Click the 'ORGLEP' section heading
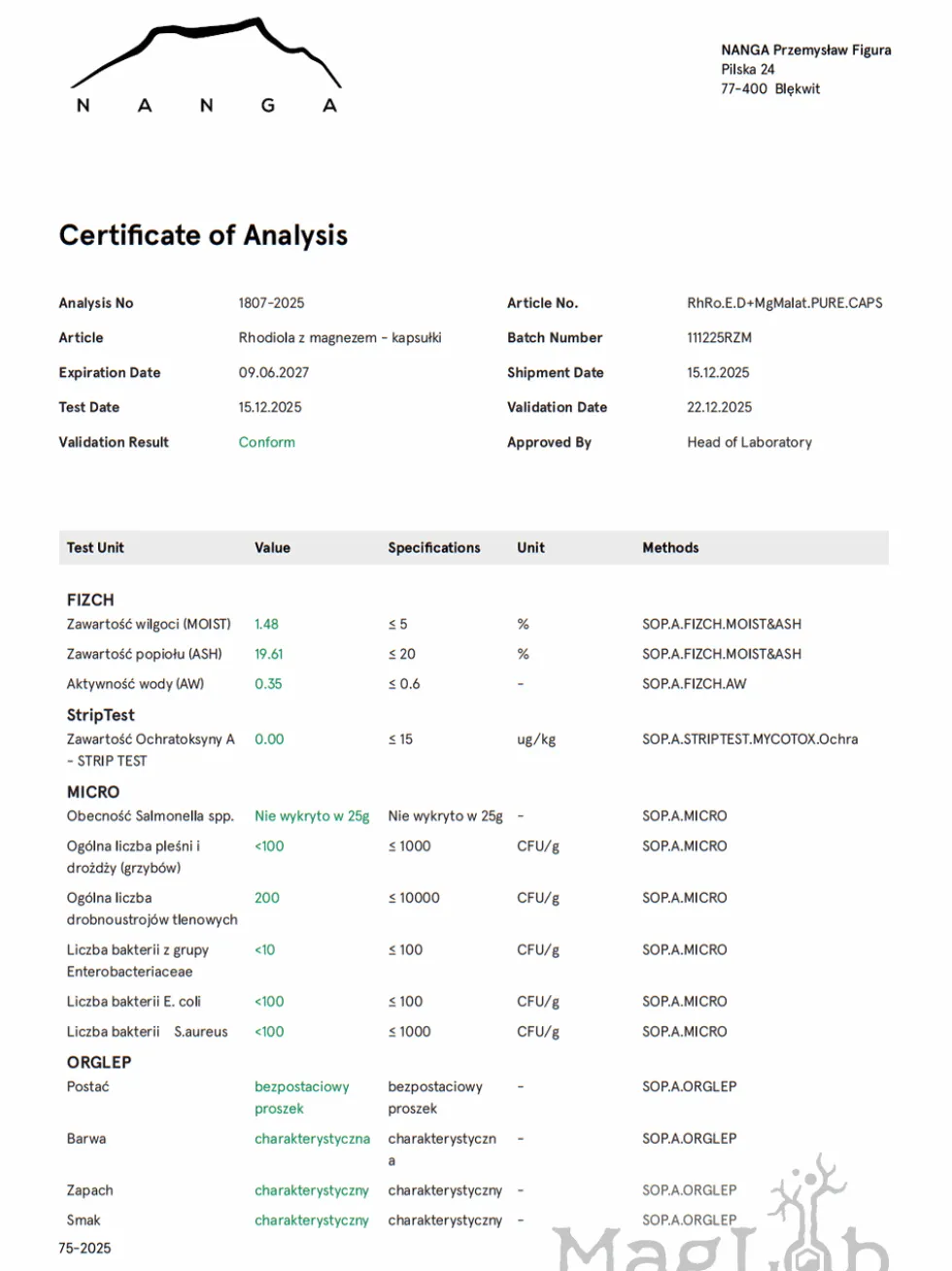Viewport: 952px width, 1271px height. (x=99, y=1063)
